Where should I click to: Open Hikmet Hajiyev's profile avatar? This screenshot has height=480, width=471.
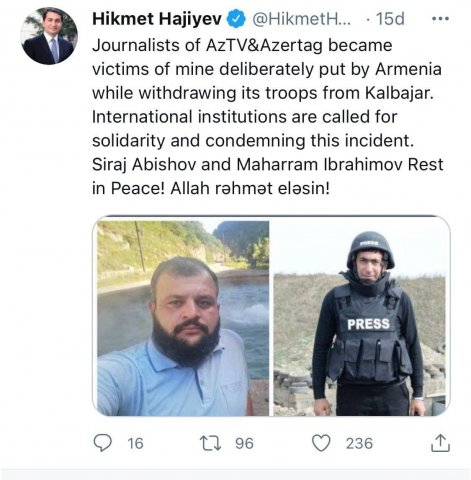49,36
